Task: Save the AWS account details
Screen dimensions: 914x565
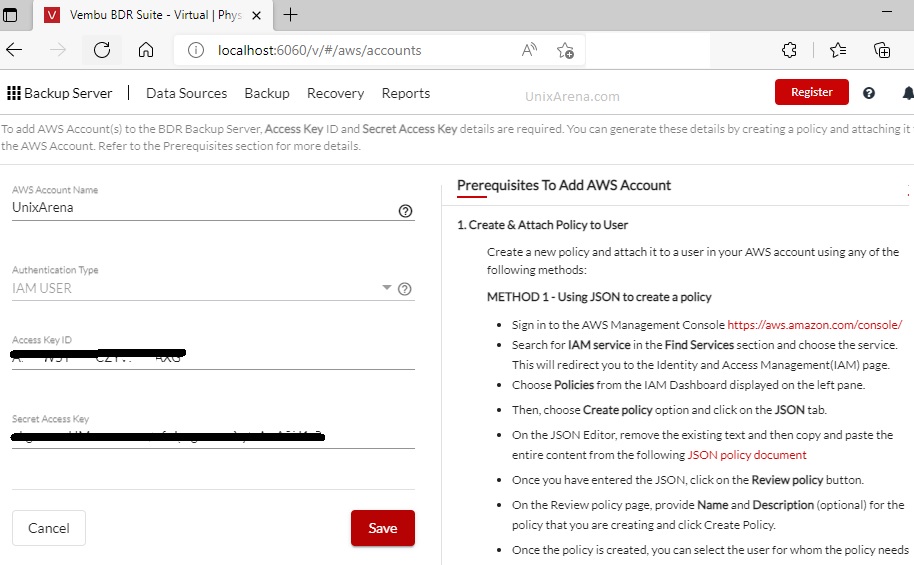Action: pyautogui.click(x=382, y=528)
